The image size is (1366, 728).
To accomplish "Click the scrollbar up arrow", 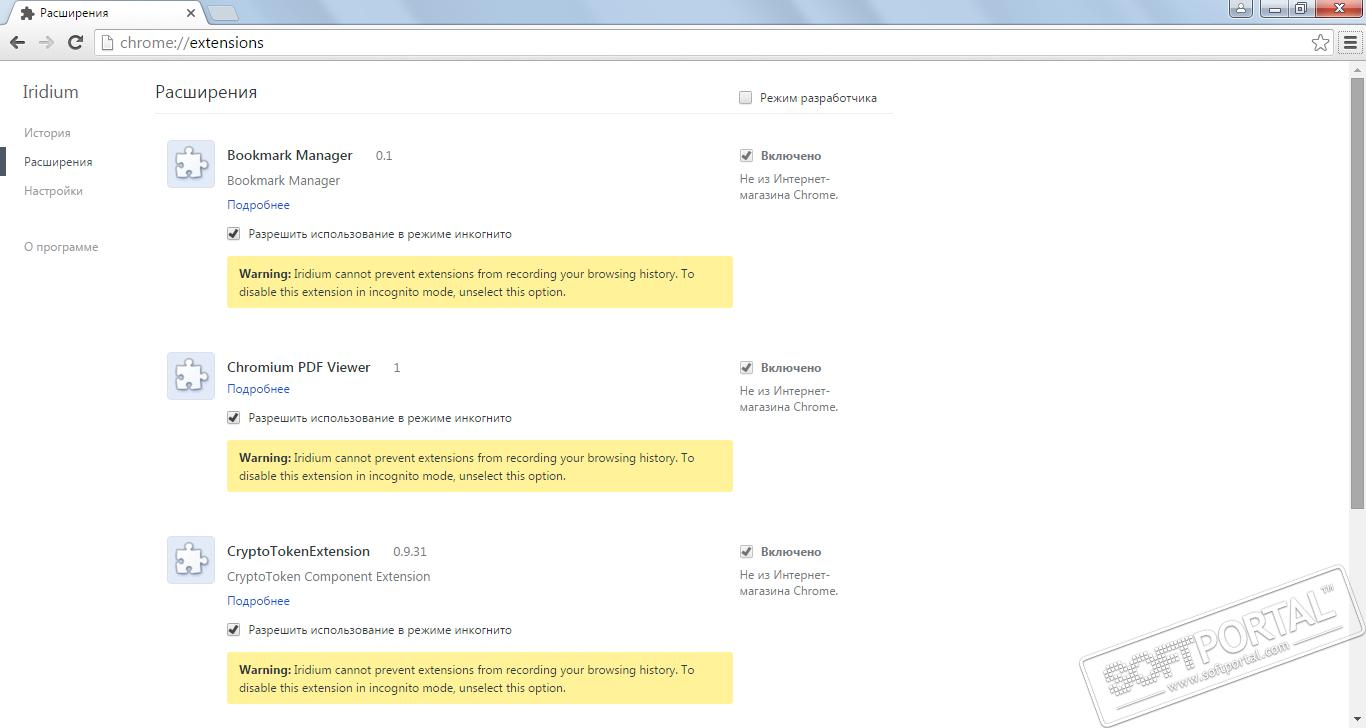I will (1357, 70).
